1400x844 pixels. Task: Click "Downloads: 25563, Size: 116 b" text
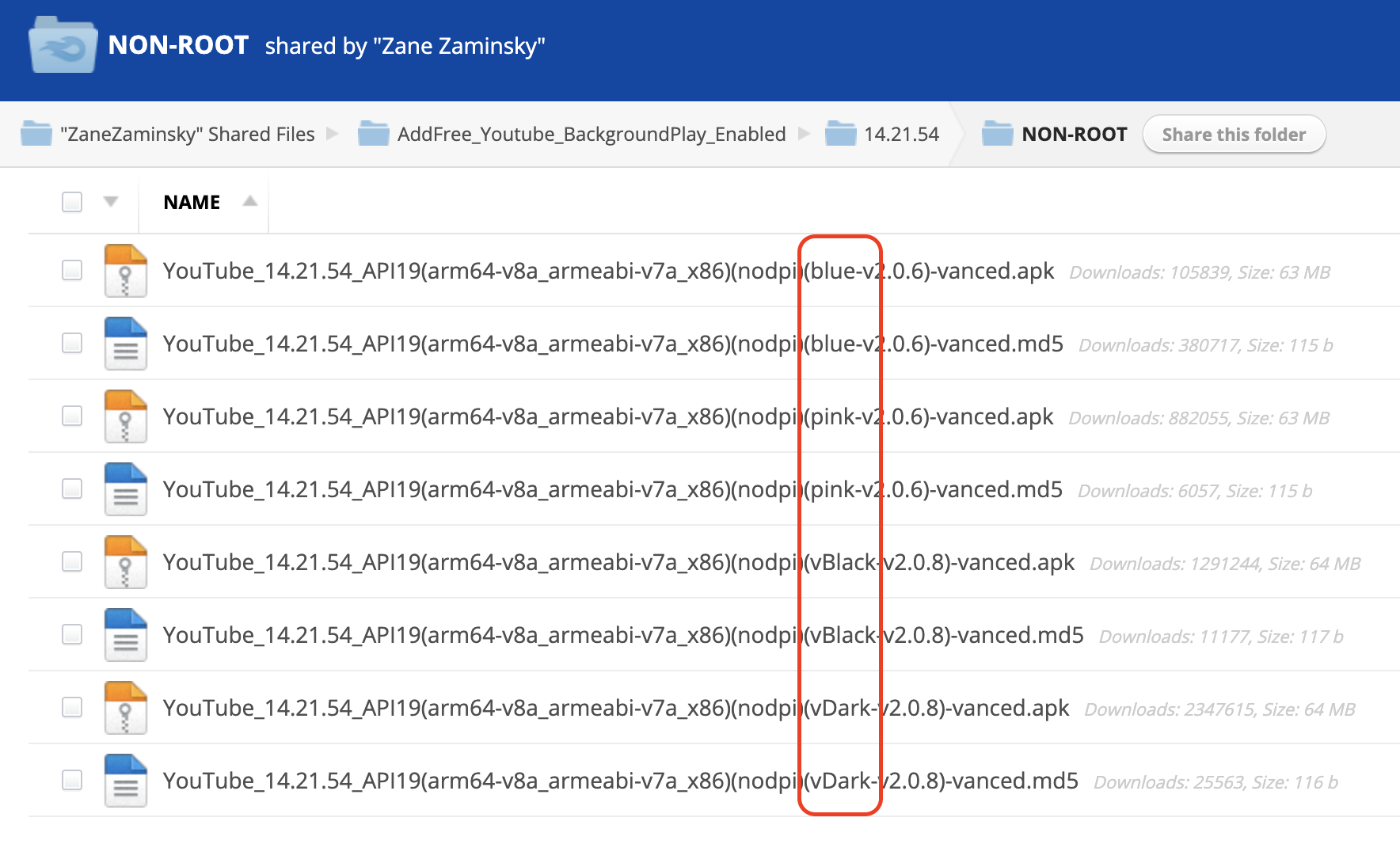pos(1215,782)
